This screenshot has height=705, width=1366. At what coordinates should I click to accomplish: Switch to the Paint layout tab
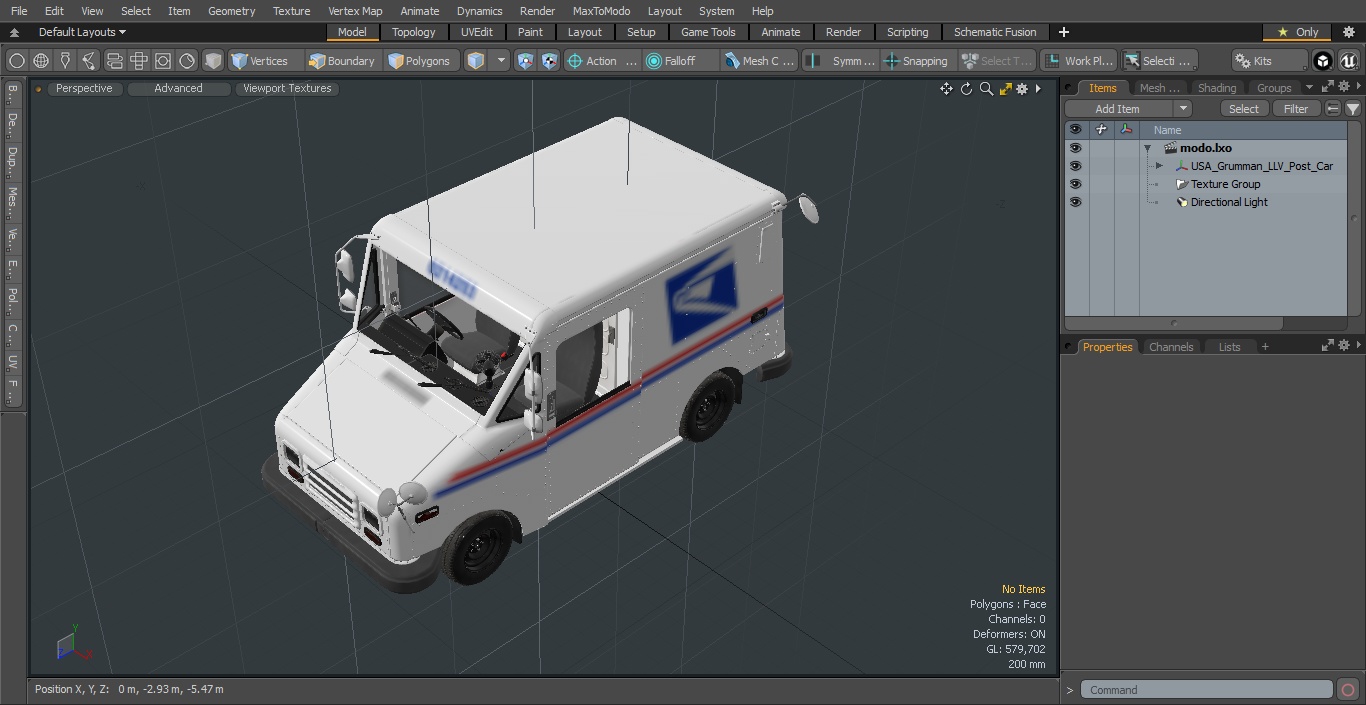point(531,32)
